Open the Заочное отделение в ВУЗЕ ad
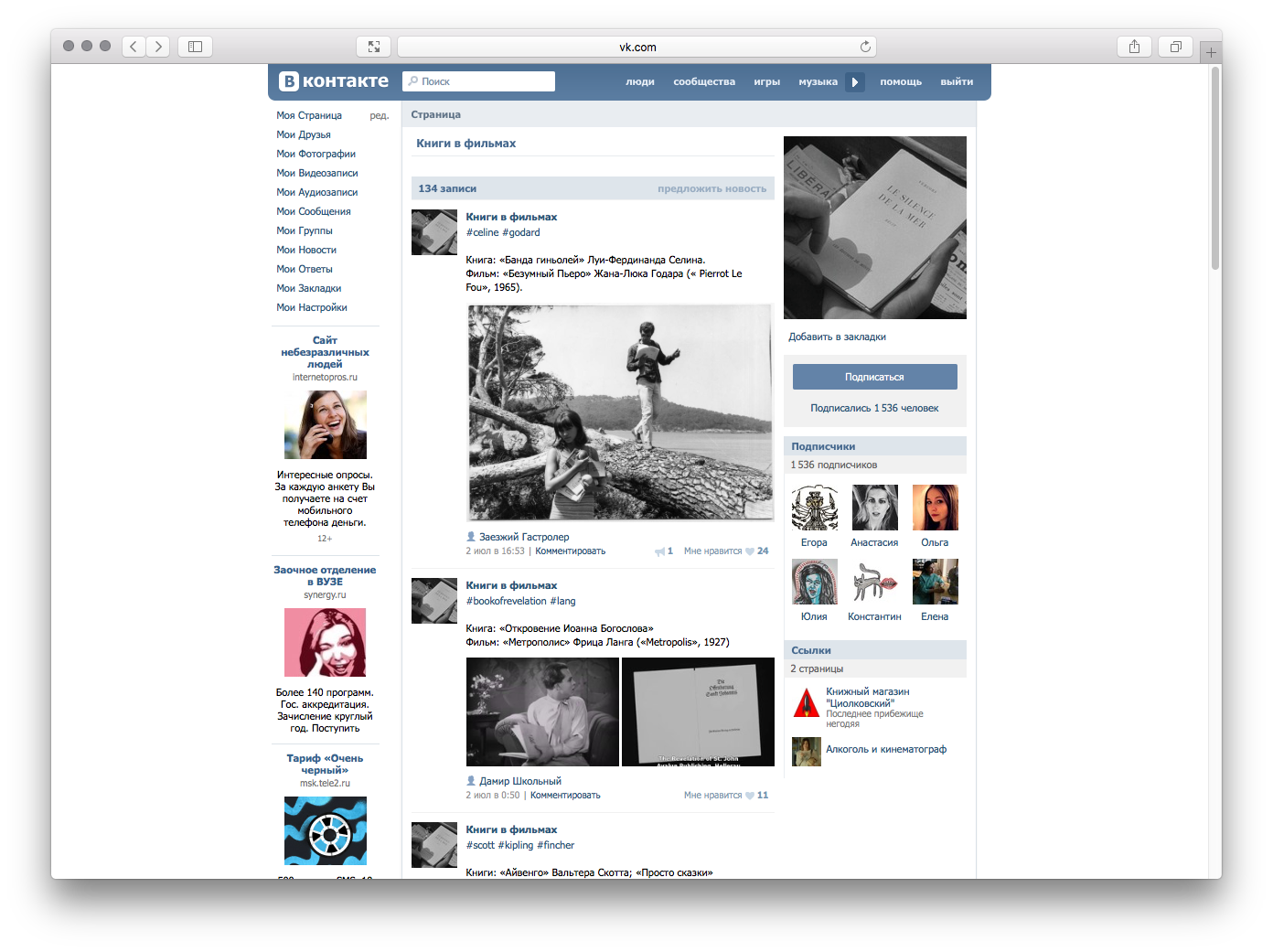This screenshot has height=952, width=1273. [x=325, y=575]
